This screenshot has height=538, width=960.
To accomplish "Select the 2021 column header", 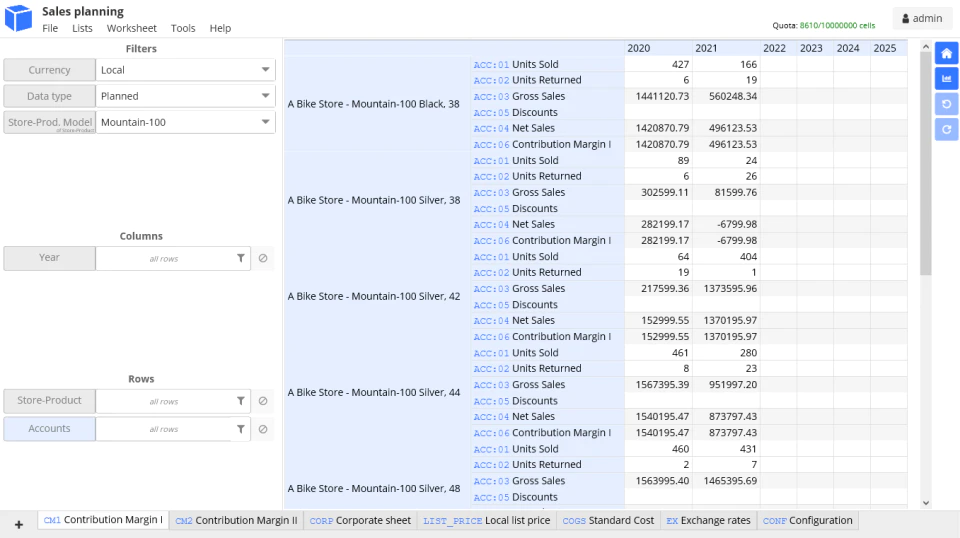I will 726,48.
